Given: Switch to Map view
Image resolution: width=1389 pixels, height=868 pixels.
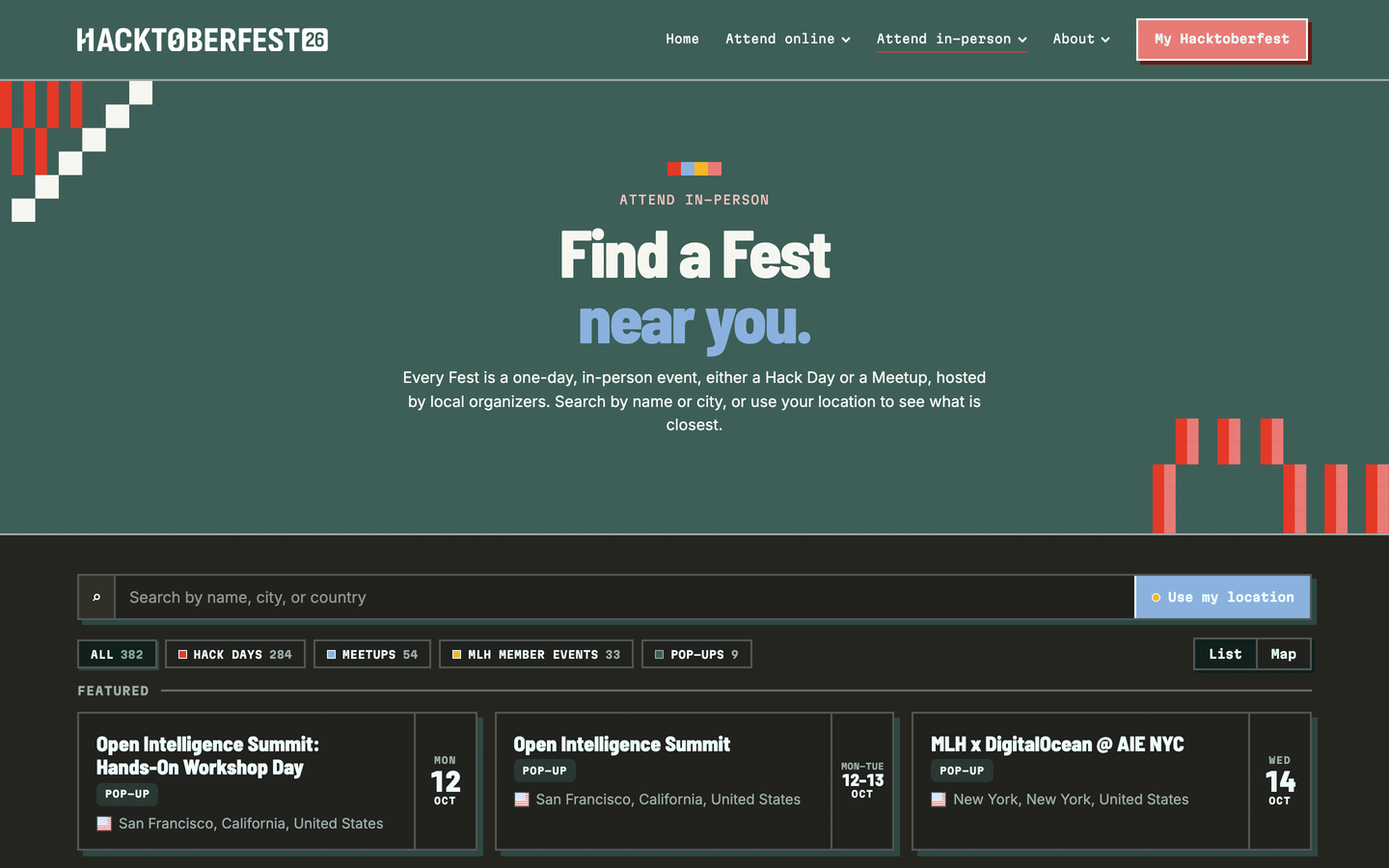Looking at the screenshot, I should coord(1284,654).
